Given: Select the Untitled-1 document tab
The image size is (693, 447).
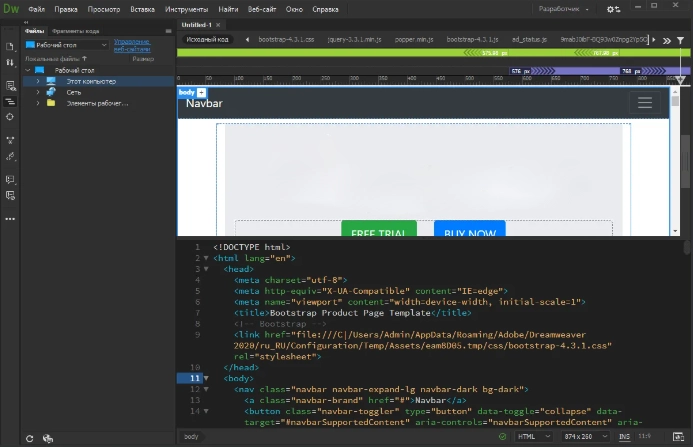Looking at the screenshot, I should [197, 25].
